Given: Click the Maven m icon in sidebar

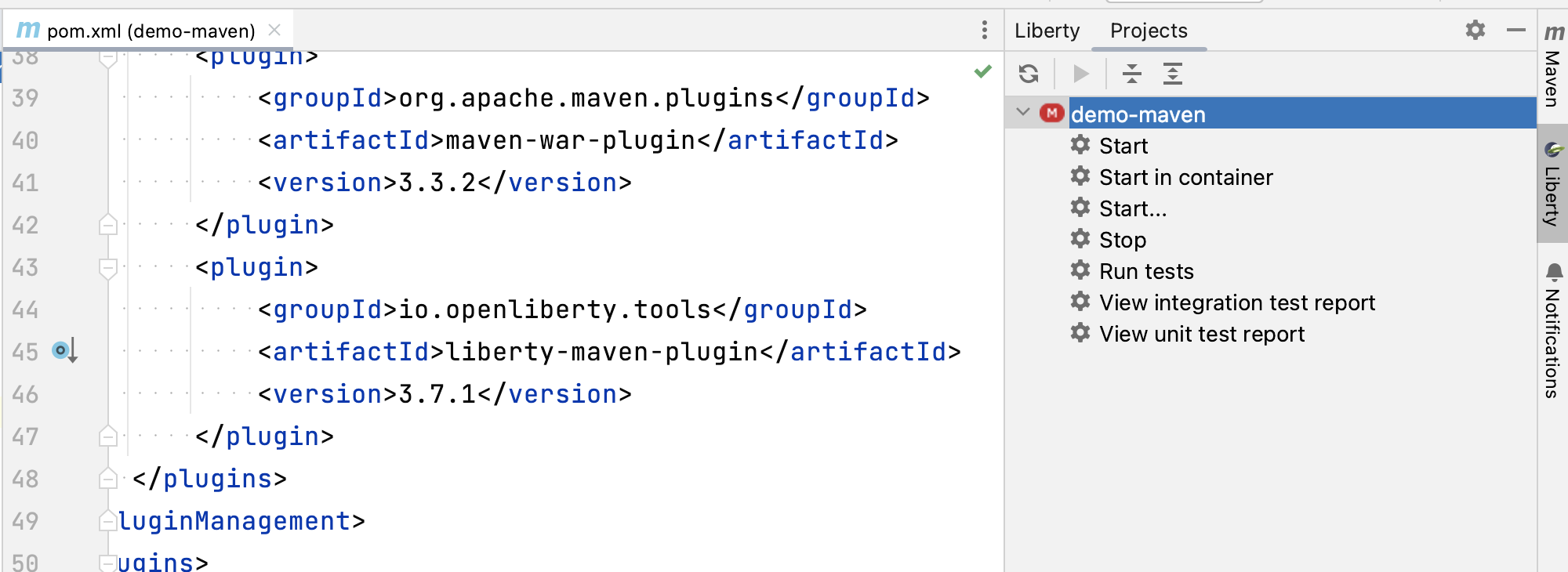Looking at the screenshot, I should (1554, 33).
